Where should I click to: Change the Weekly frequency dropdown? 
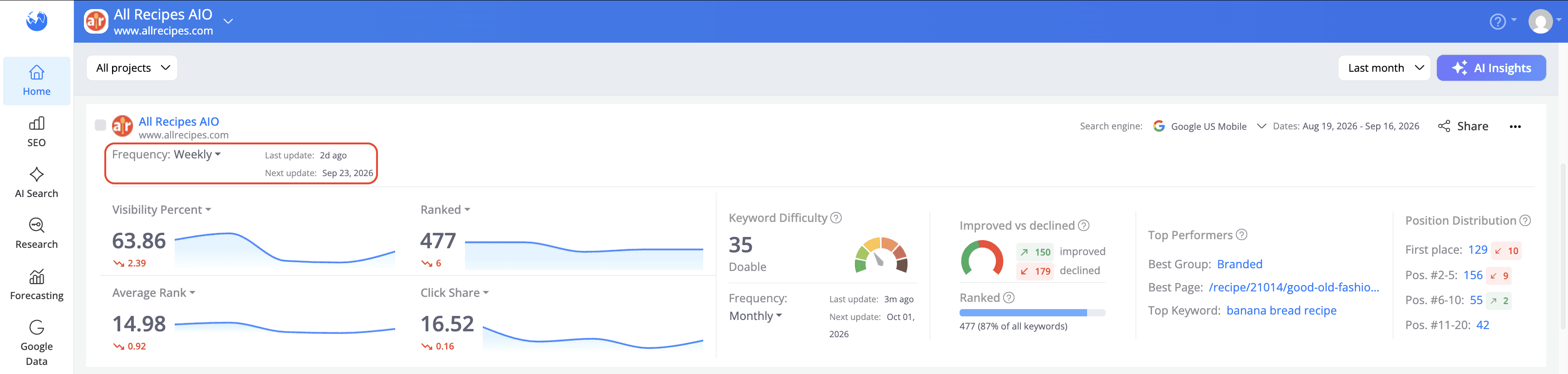pos(197,154)
